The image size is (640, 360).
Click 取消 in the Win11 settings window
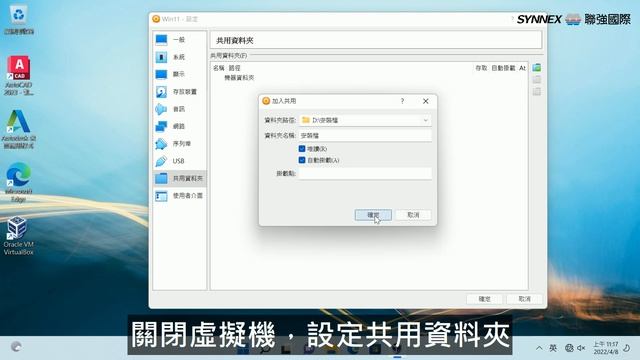pyautogui.click(x=524, y=299)
